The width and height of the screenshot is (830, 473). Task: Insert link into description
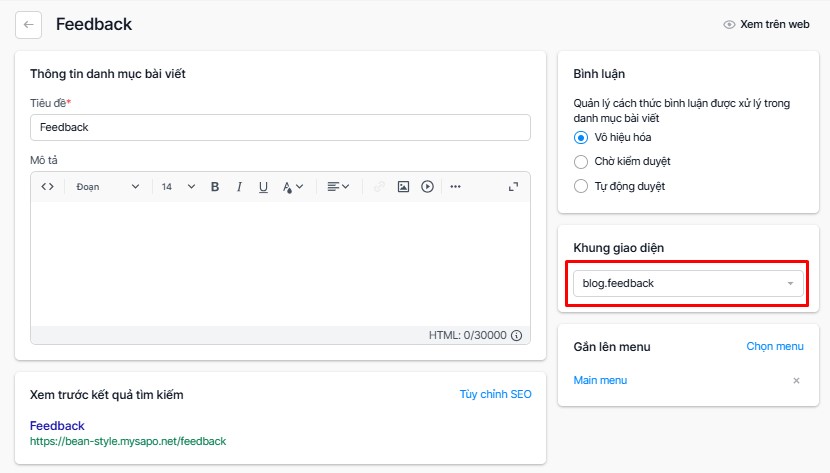pyautogui.click(x=379, y=186)
